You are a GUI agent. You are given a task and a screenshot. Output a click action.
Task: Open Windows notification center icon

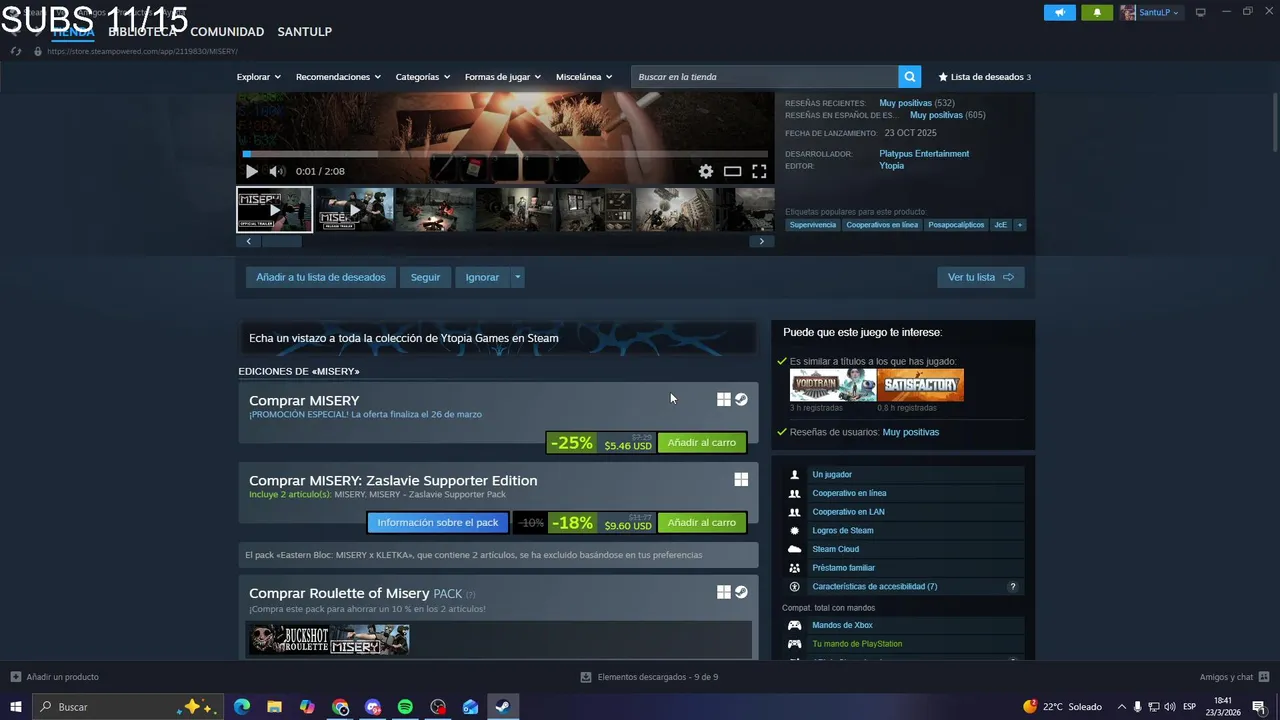pos(1259,707)
